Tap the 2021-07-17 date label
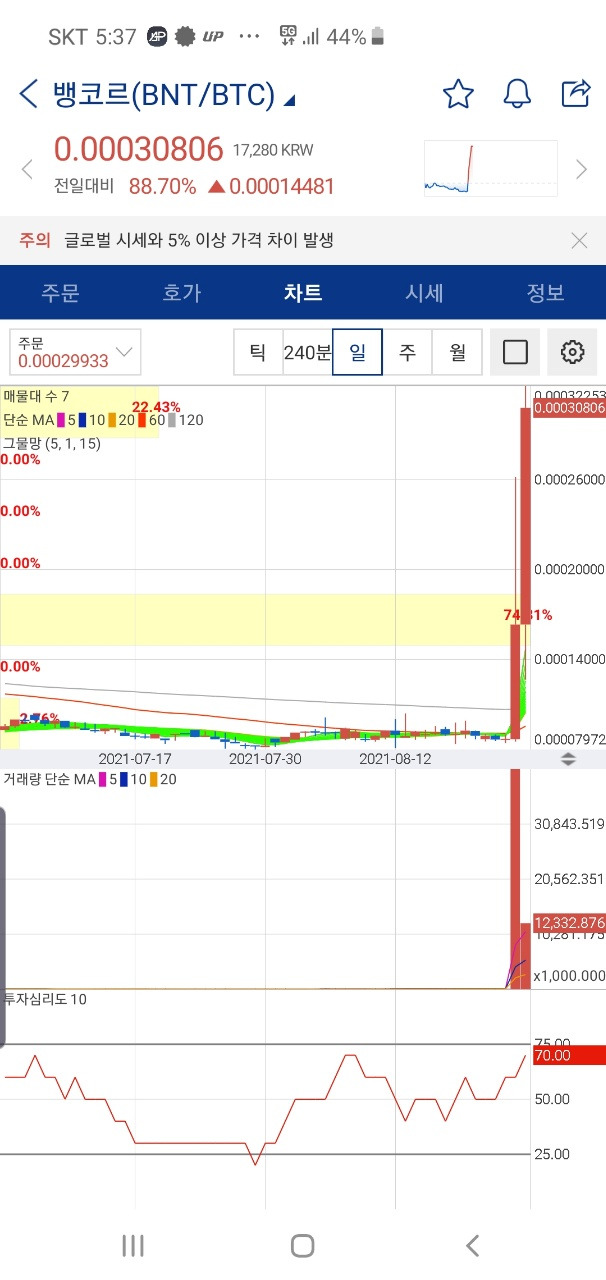Screen dimensions: 606x1280 coord(135,759)
